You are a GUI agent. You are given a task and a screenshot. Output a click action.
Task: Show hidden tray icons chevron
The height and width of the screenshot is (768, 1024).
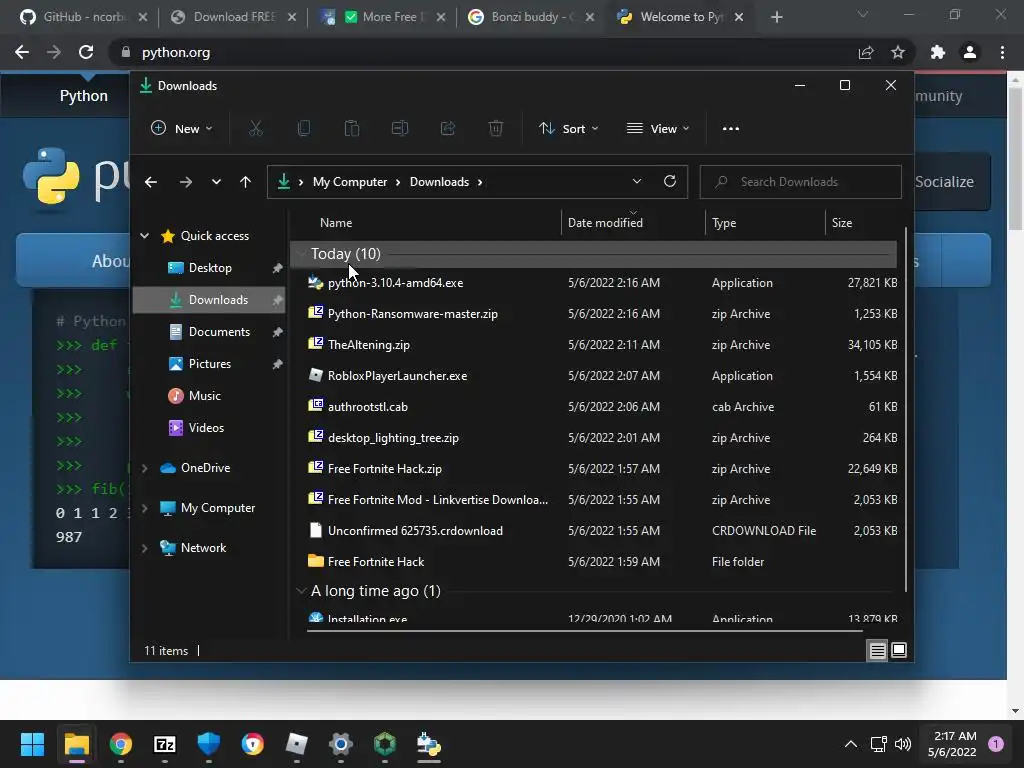click(850, 744)
